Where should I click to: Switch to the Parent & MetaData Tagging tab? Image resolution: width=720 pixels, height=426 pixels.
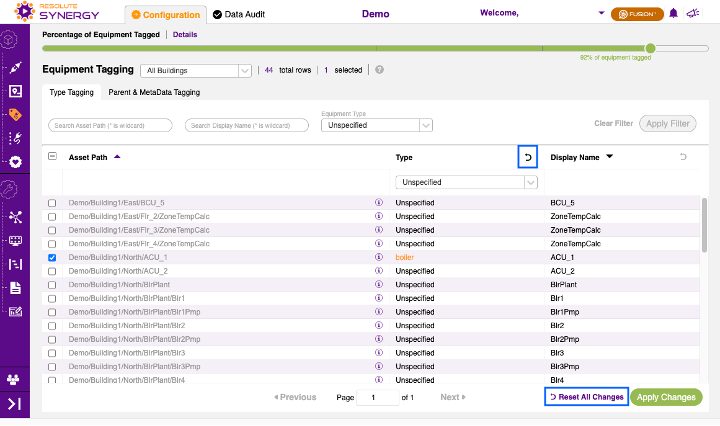pyautogui.click(x=154, y=93)
